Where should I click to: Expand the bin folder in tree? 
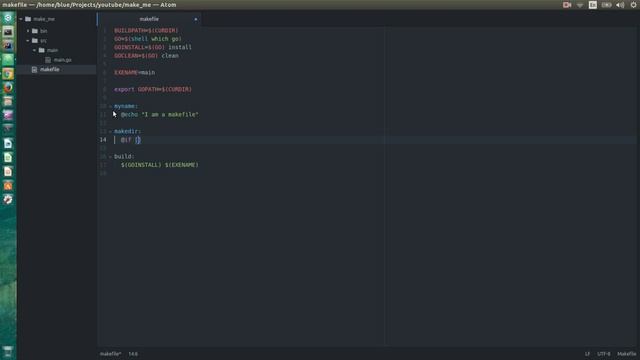28,31
